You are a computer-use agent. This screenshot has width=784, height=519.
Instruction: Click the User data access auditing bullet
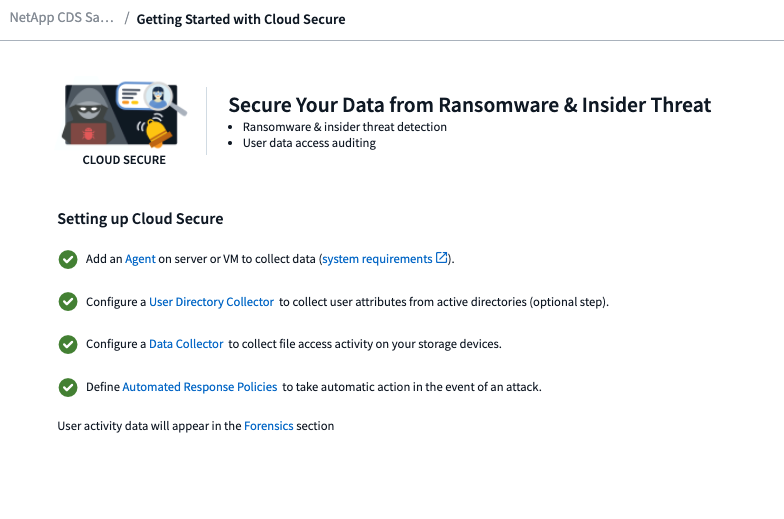pyautogui.click(x=309, y=143)
